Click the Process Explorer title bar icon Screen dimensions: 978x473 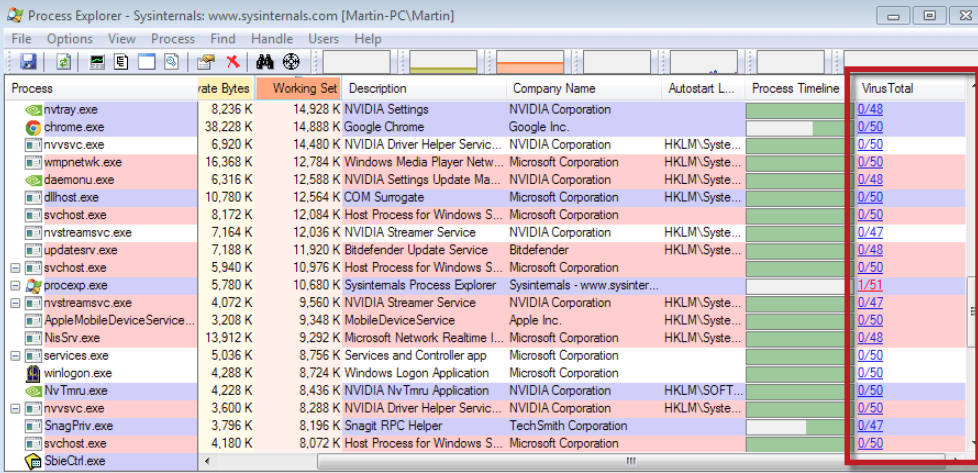(14, 14)
